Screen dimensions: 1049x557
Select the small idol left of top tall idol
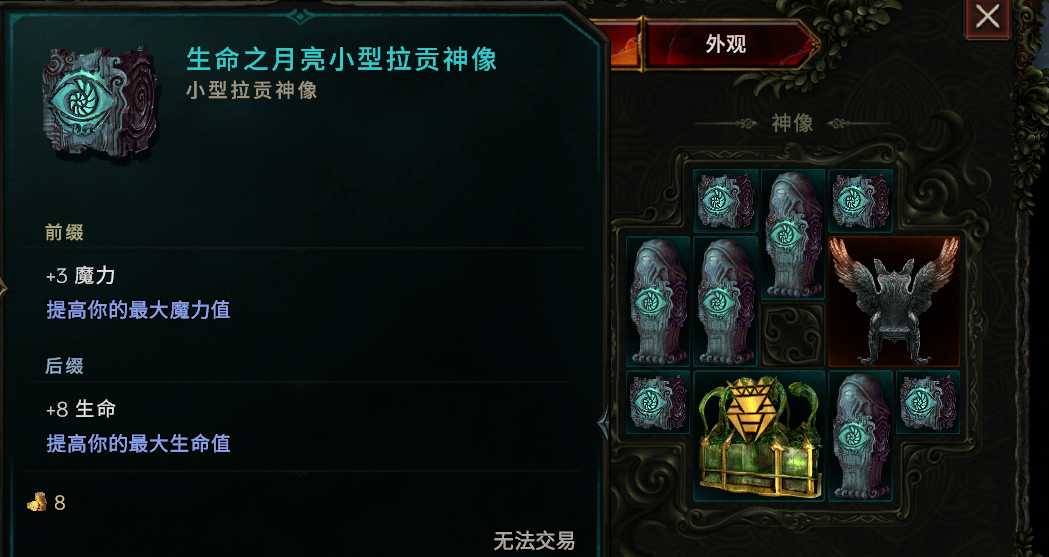pyautogui.click(x=726, y=201)
